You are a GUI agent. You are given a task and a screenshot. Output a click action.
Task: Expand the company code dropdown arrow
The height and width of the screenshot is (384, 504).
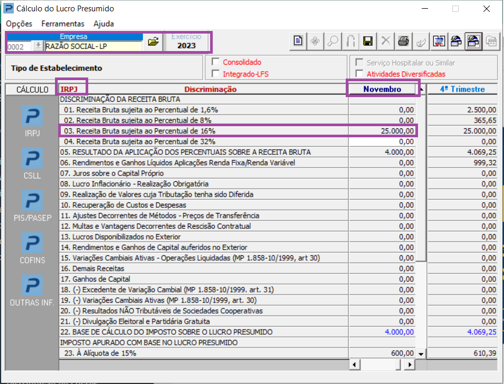coord(38,46)
